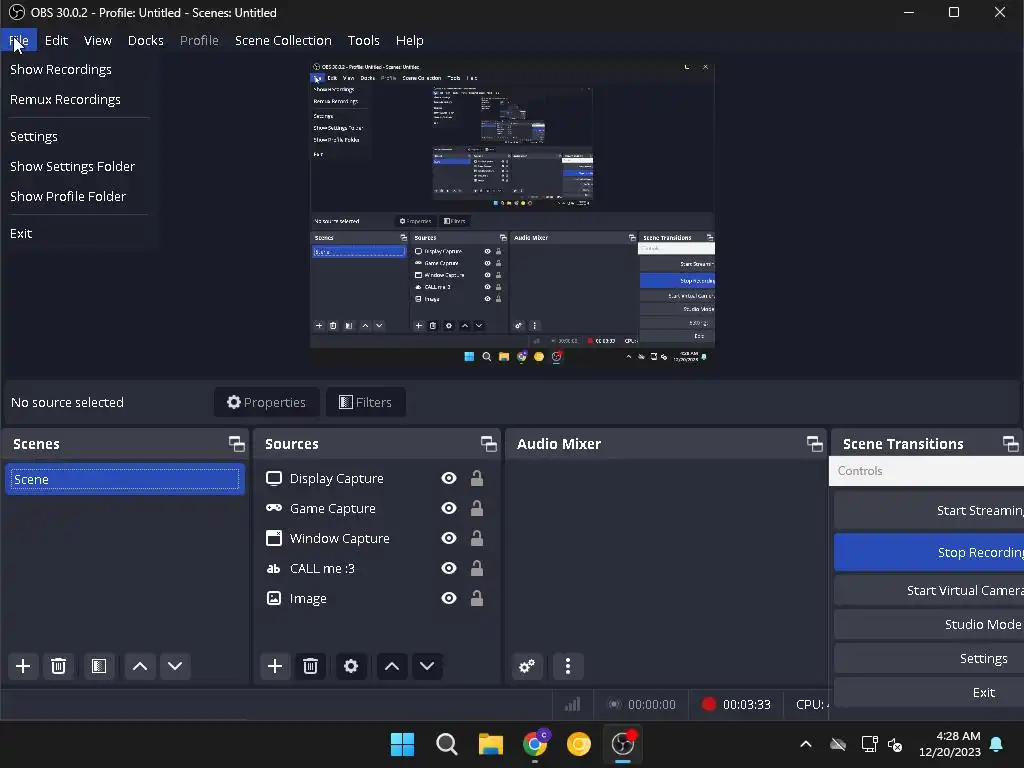Click the picture icon beside the Image source
Screen dimensions: 1024x768
point(274,598)
